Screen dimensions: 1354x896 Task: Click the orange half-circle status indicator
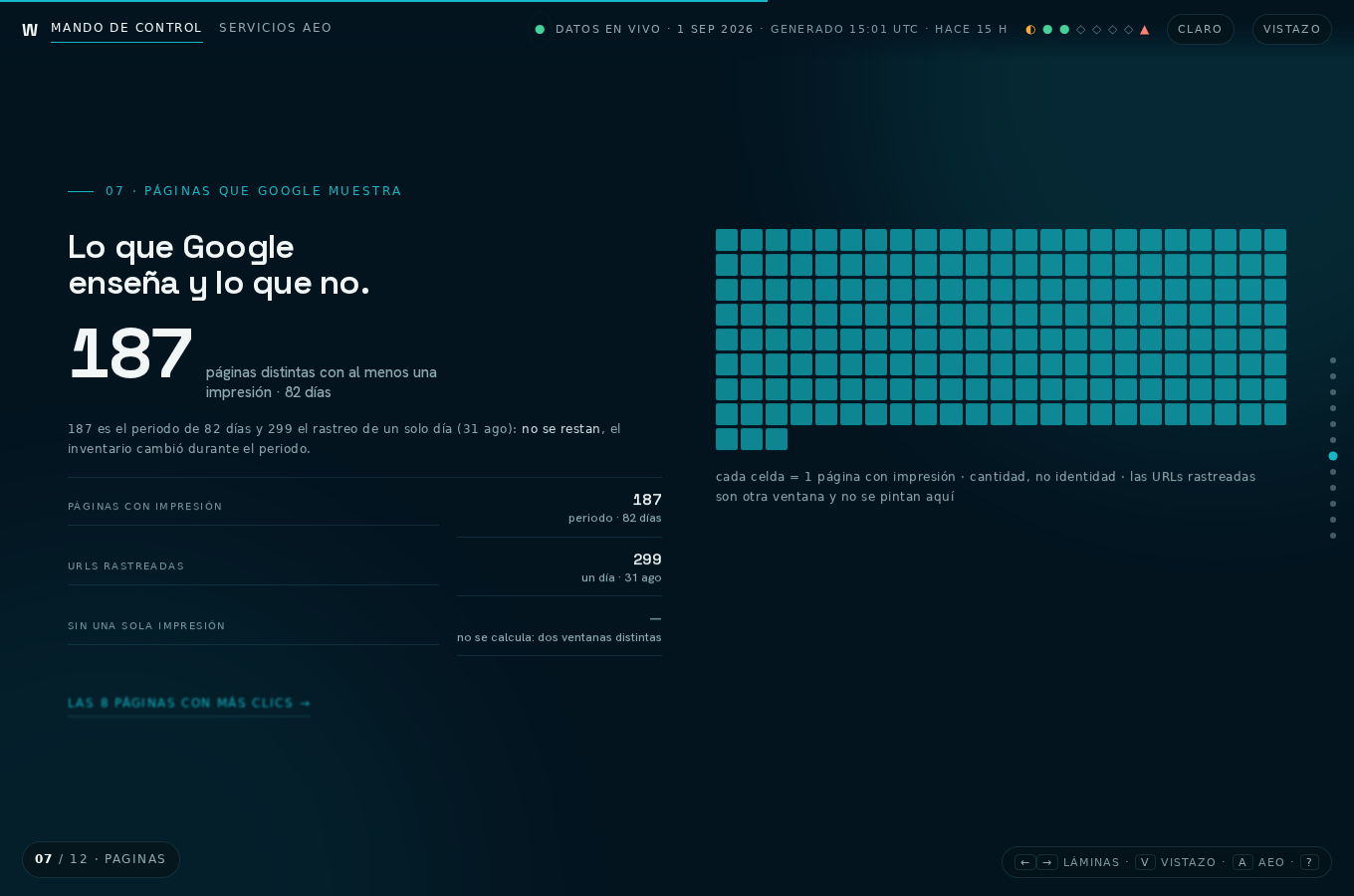click(1030, 30)
